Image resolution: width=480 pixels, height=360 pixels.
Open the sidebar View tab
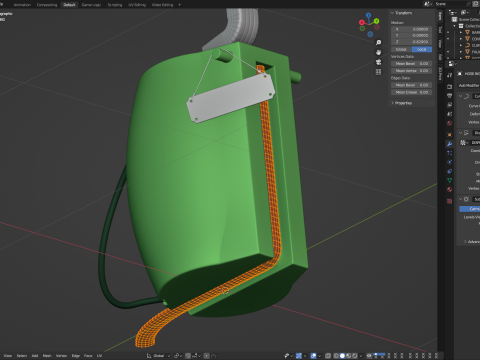[440, 44]
